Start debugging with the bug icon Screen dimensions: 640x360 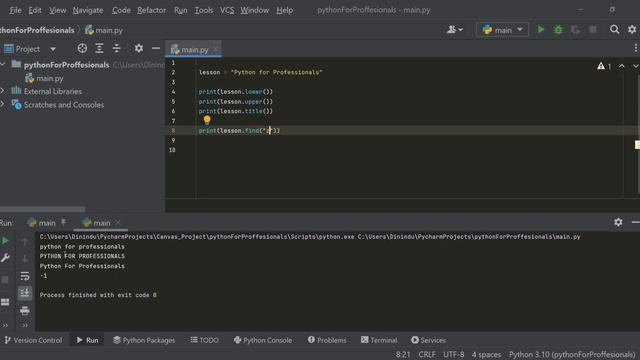tap(558, 29)
